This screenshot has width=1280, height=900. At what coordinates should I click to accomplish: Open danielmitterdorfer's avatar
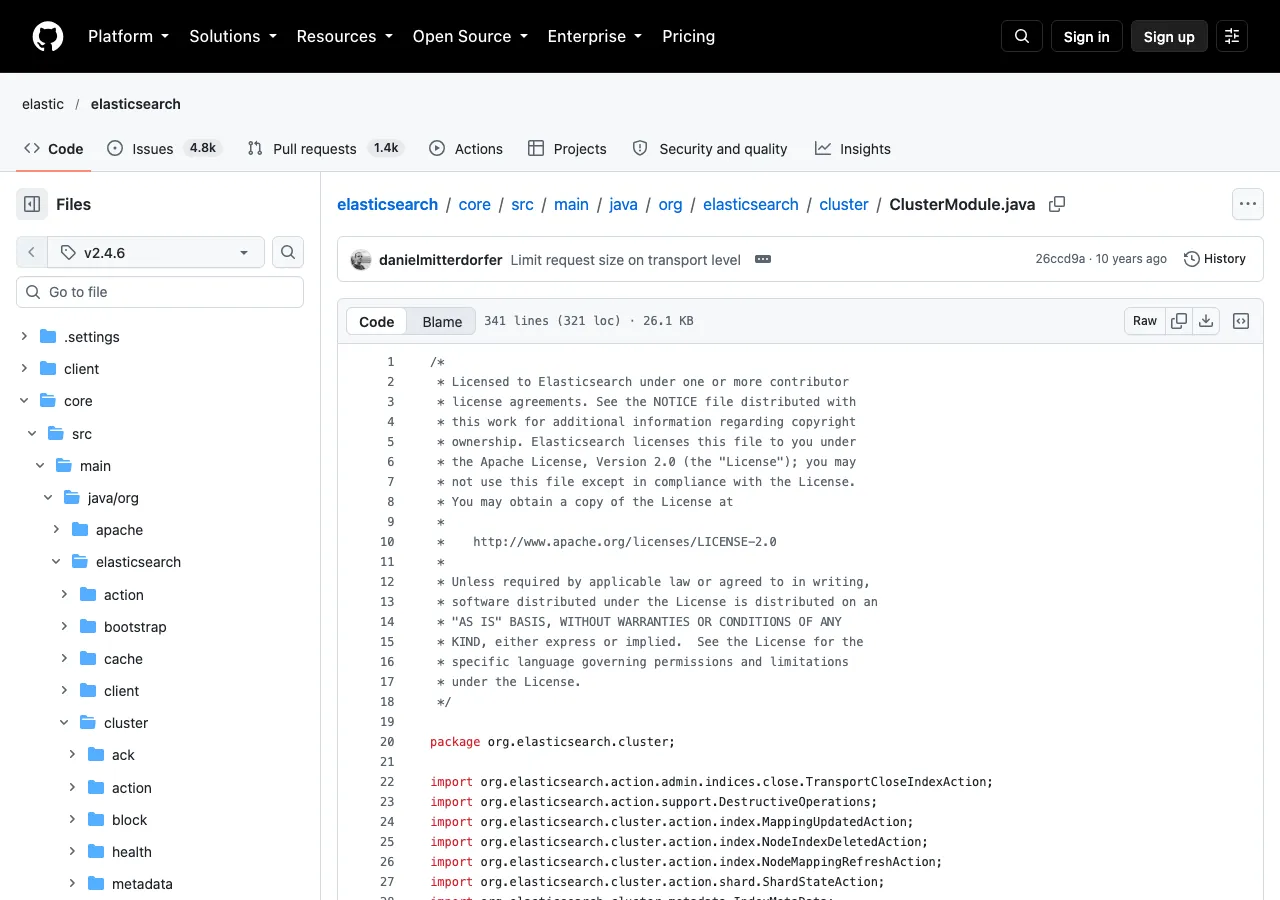pyautogui.click(x=361, y=260)
